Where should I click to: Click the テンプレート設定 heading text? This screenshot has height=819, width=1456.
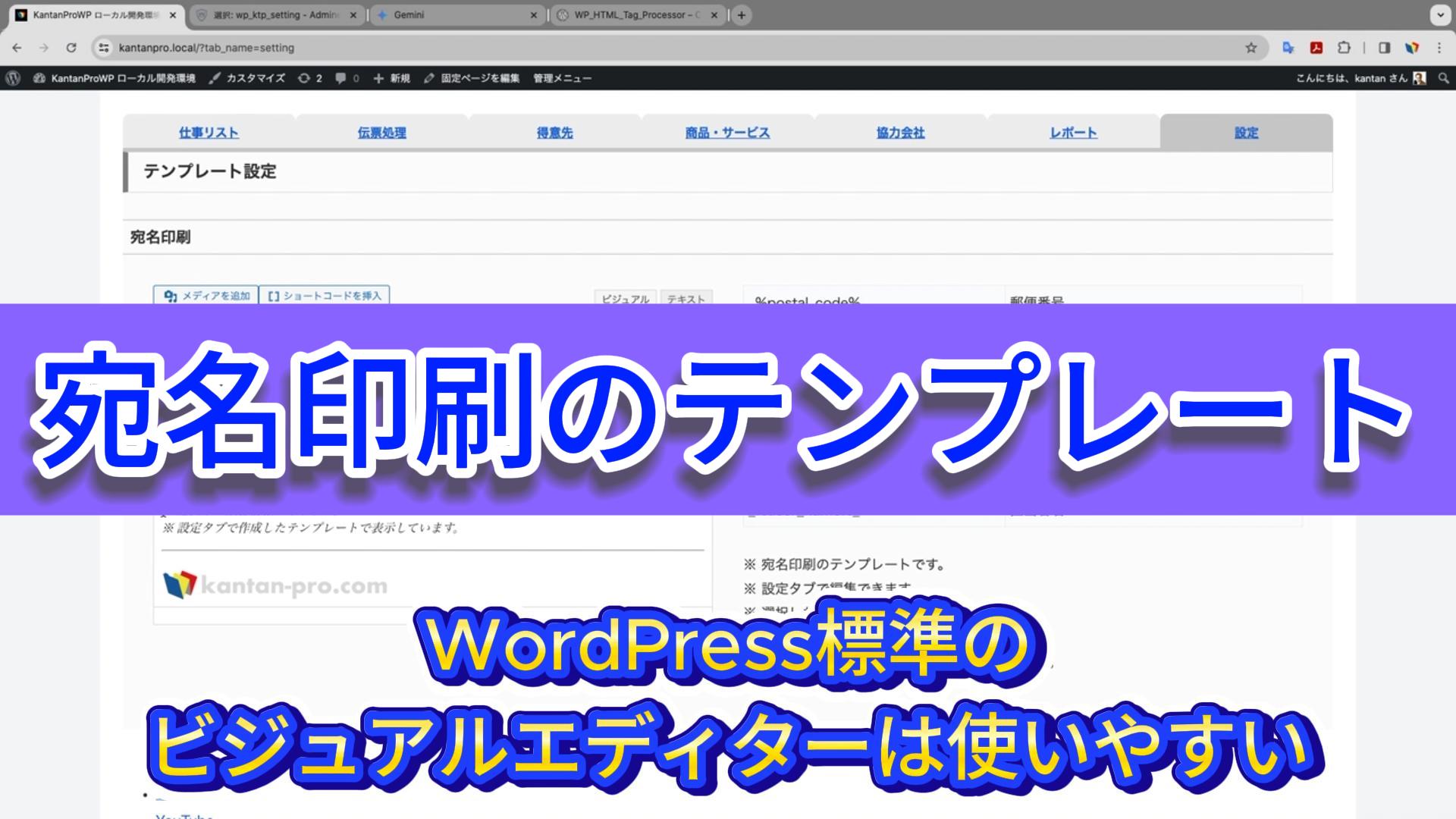(x=210, y=171)
